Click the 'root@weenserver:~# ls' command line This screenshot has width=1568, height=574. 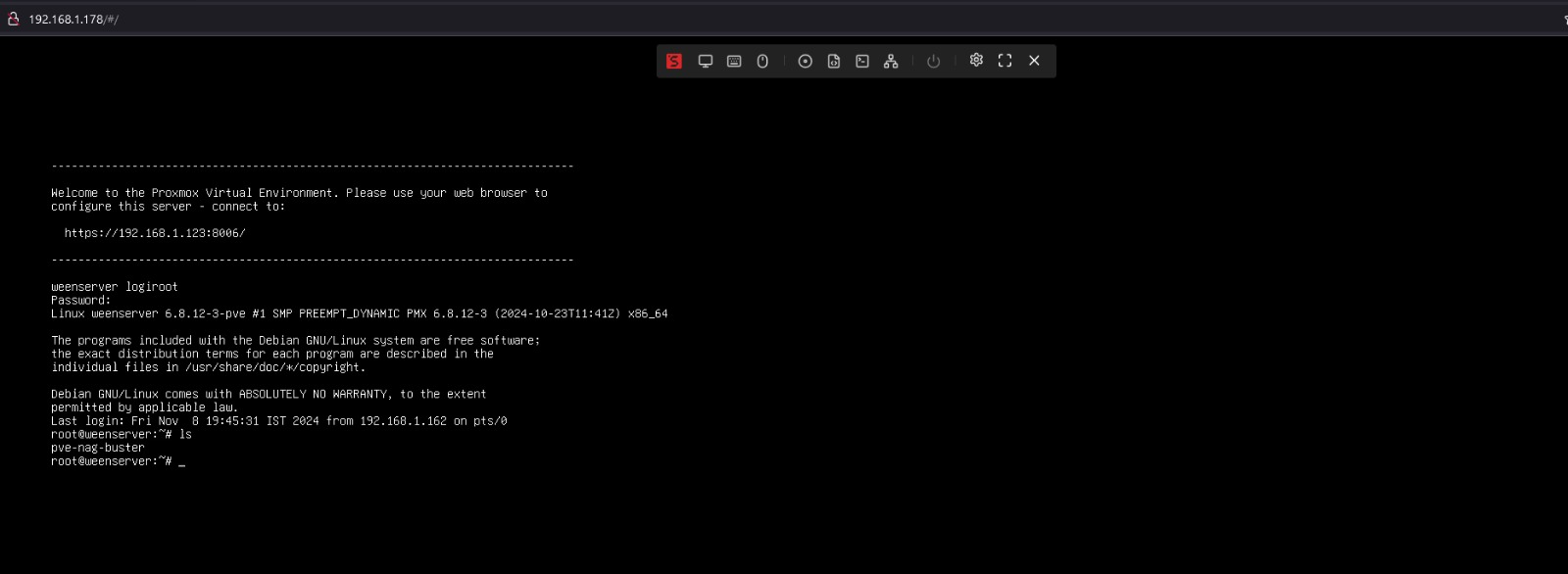coord(122,434)
